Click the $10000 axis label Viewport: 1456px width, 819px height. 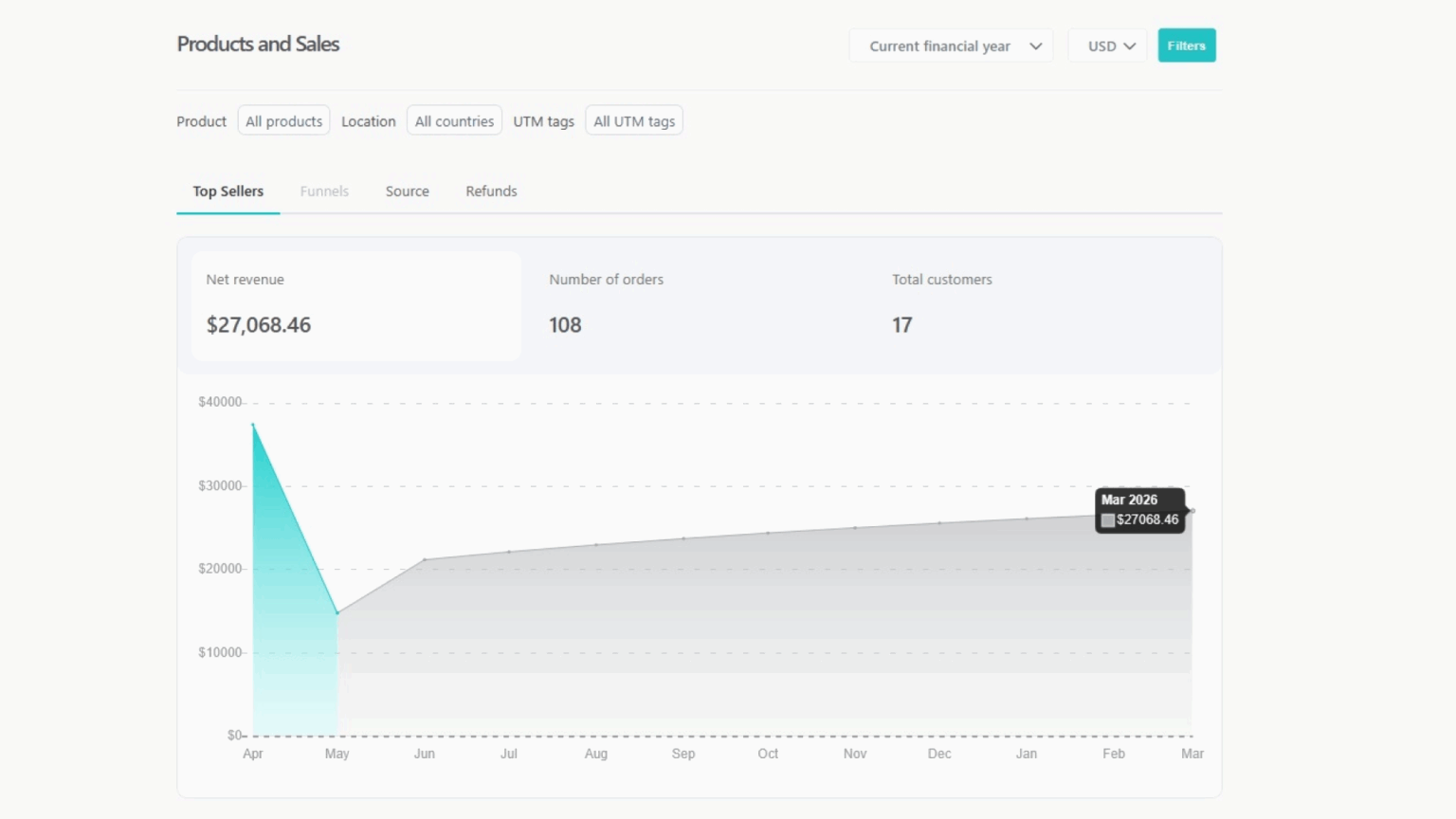[x=220, y=652]
